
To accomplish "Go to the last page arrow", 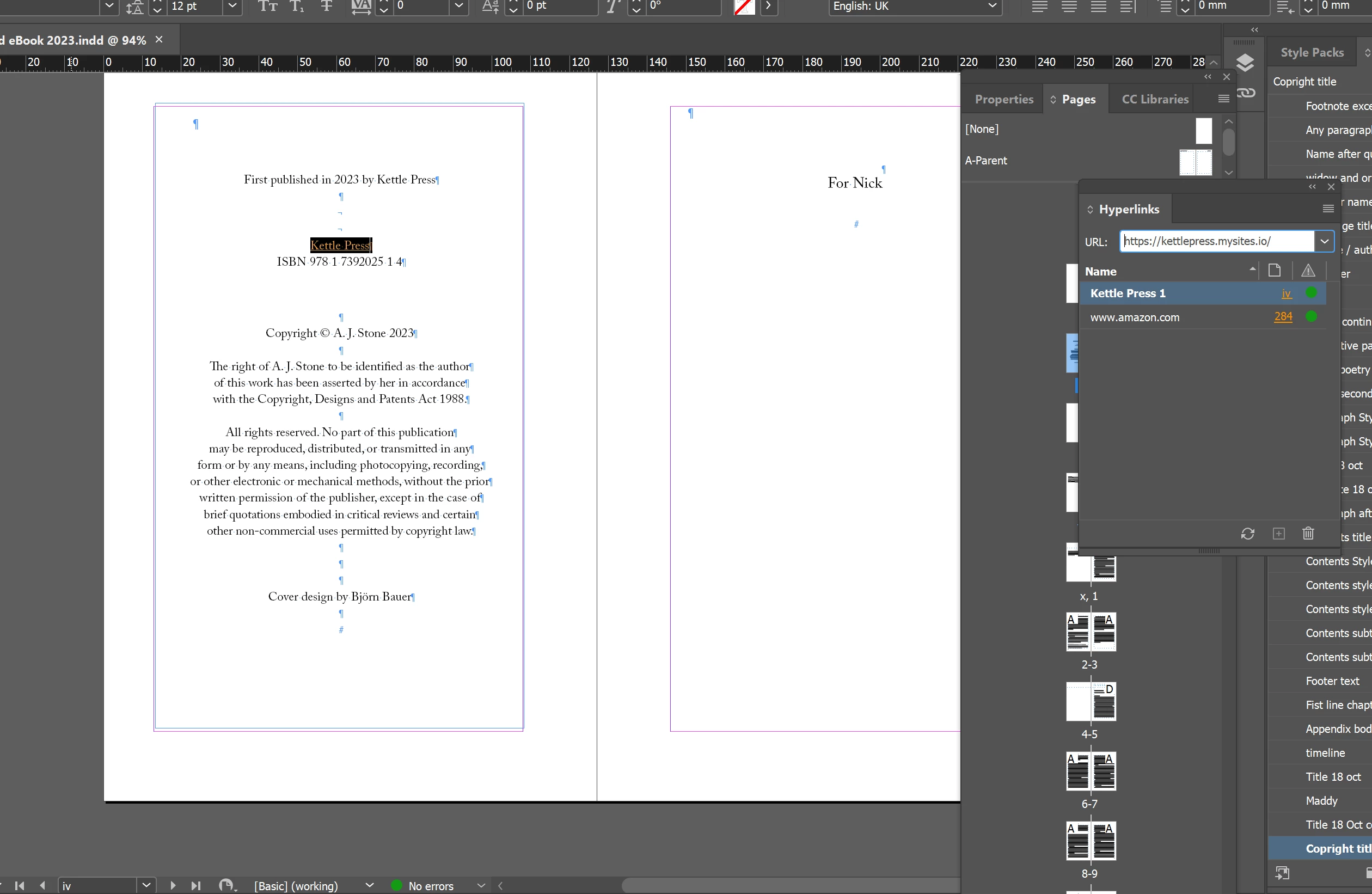I will (x=196, y=885).
